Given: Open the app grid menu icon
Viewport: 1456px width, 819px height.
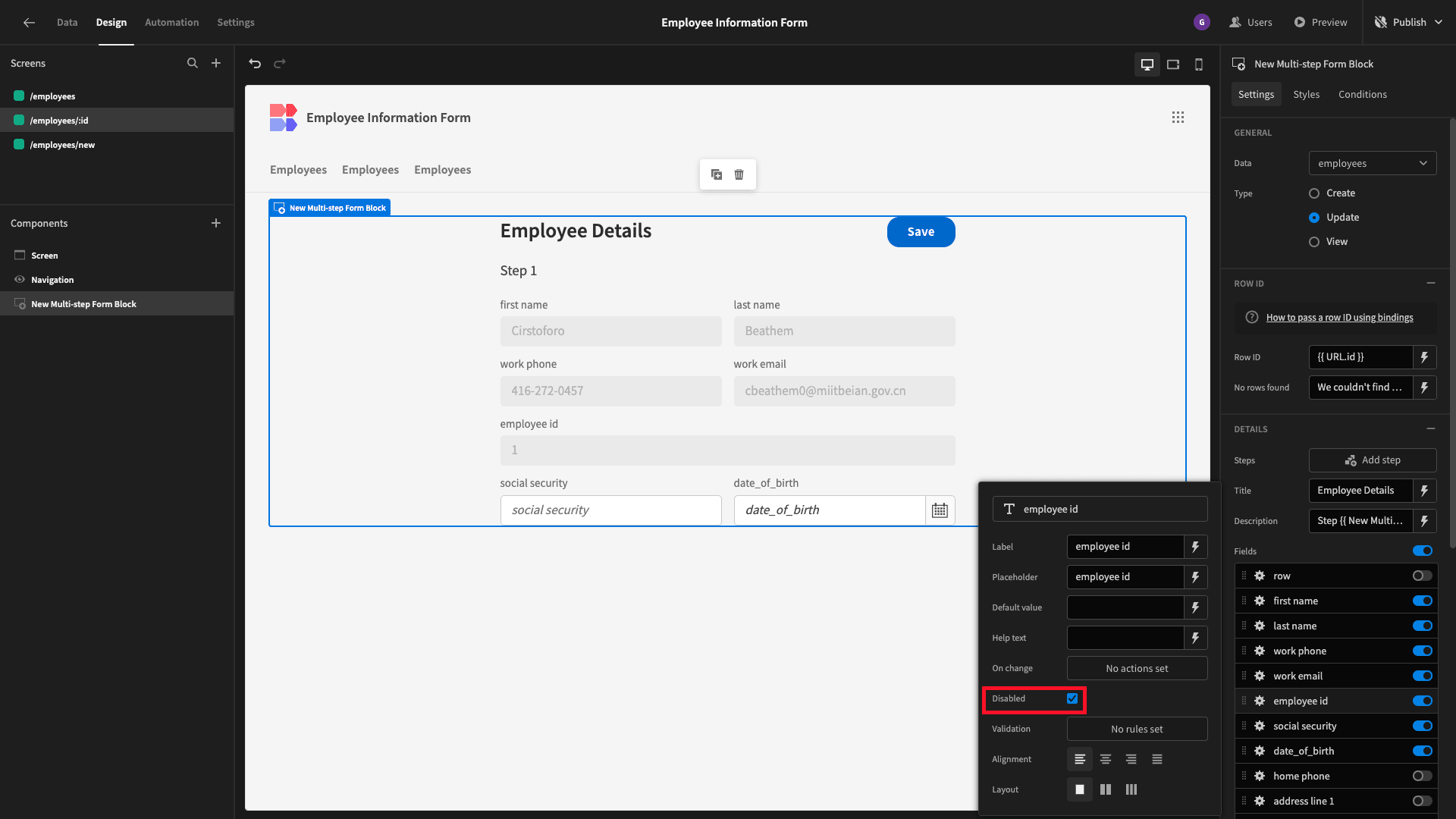Looking at the screenshot, I should pyautogui.click(x=1178, y=118).
